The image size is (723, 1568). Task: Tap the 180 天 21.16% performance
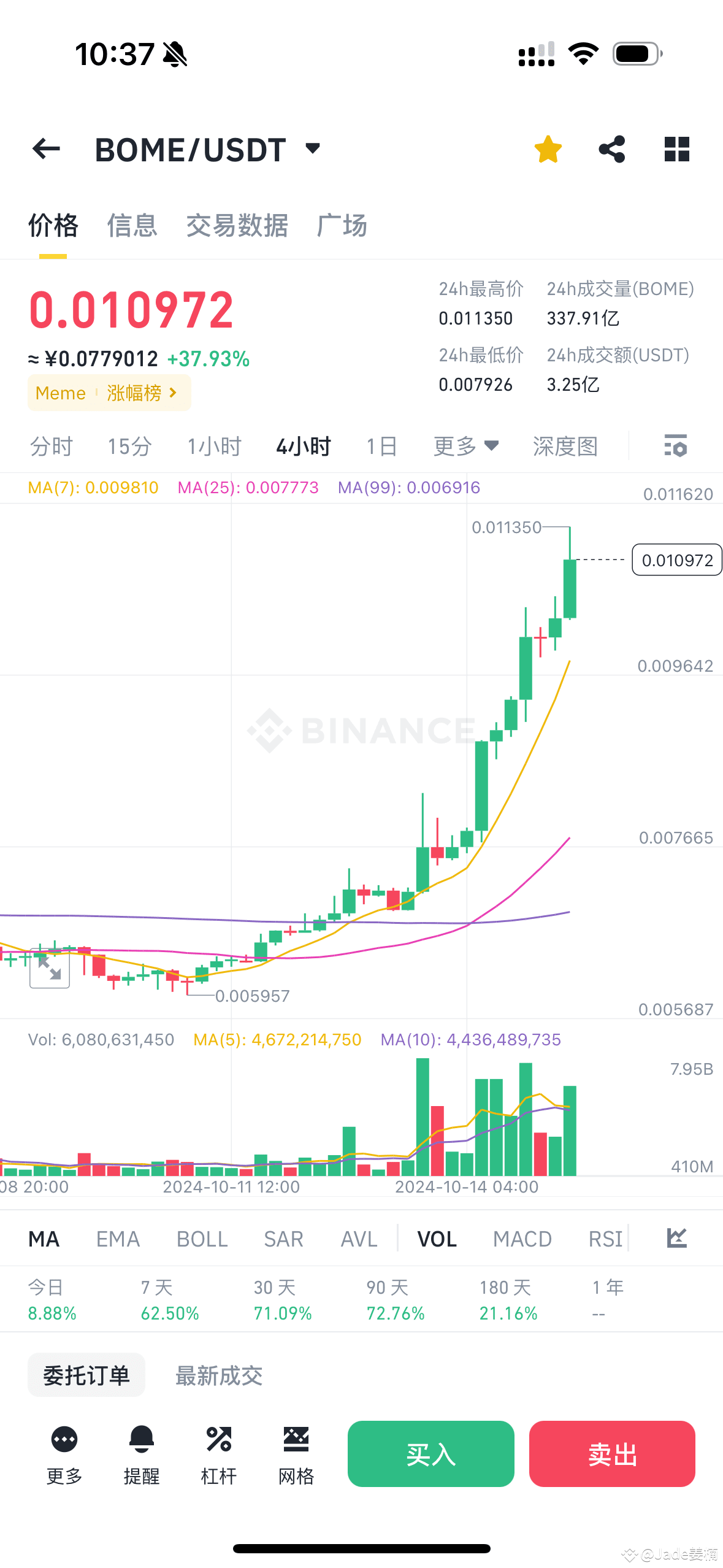click(x=508, y=1300)
